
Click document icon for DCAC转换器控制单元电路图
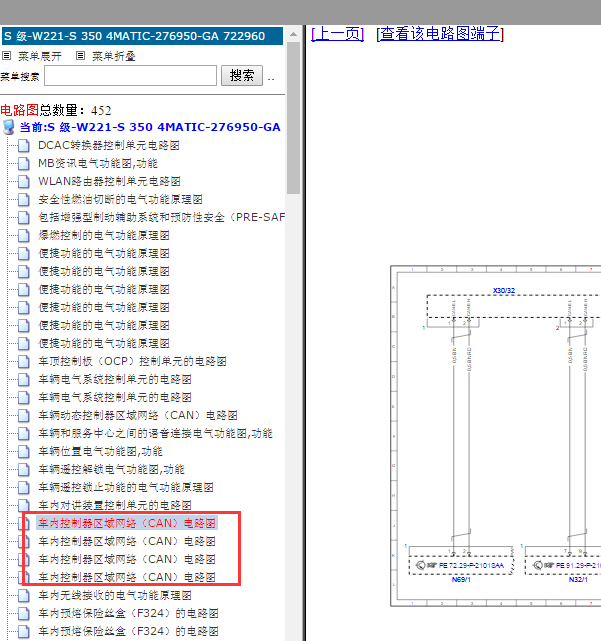[x=24, y=146]
